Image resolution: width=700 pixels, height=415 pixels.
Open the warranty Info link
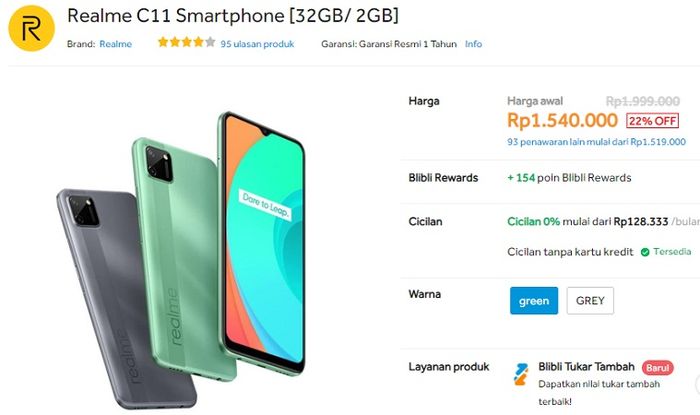pyautogui.click(x=473, y=44)
